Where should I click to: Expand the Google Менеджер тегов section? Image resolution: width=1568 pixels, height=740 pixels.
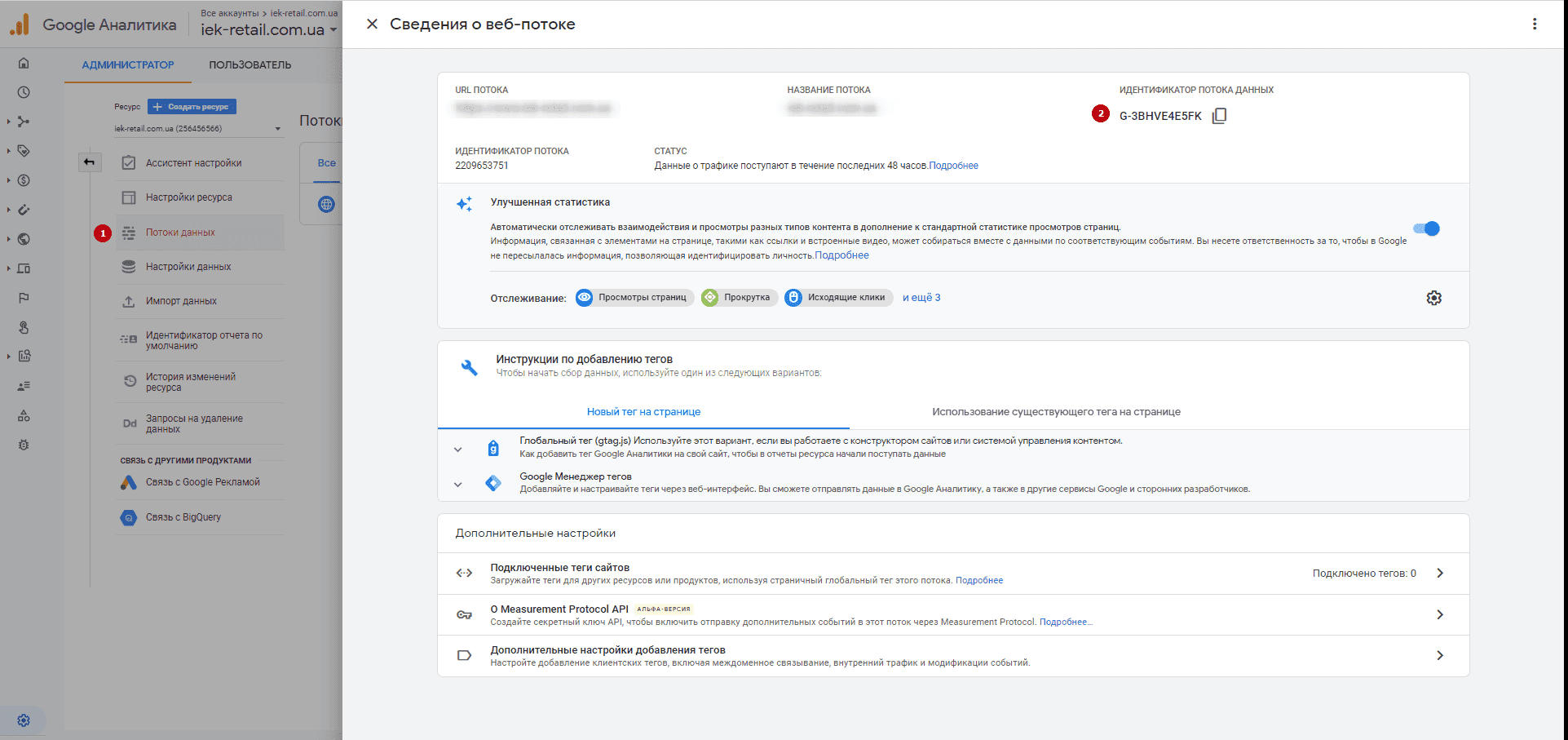click(457, 485)
